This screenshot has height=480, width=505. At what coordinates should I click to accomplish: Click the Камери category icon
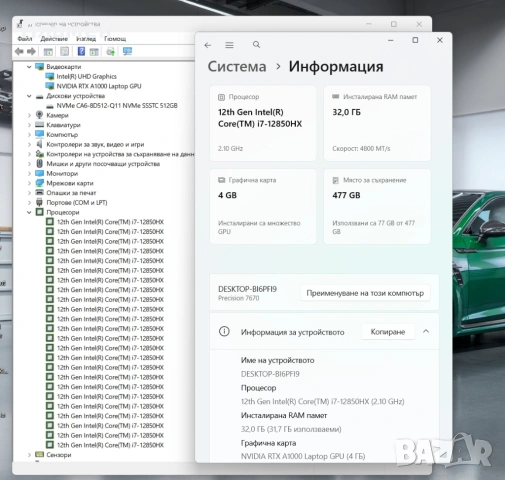[x=39, y=115]
